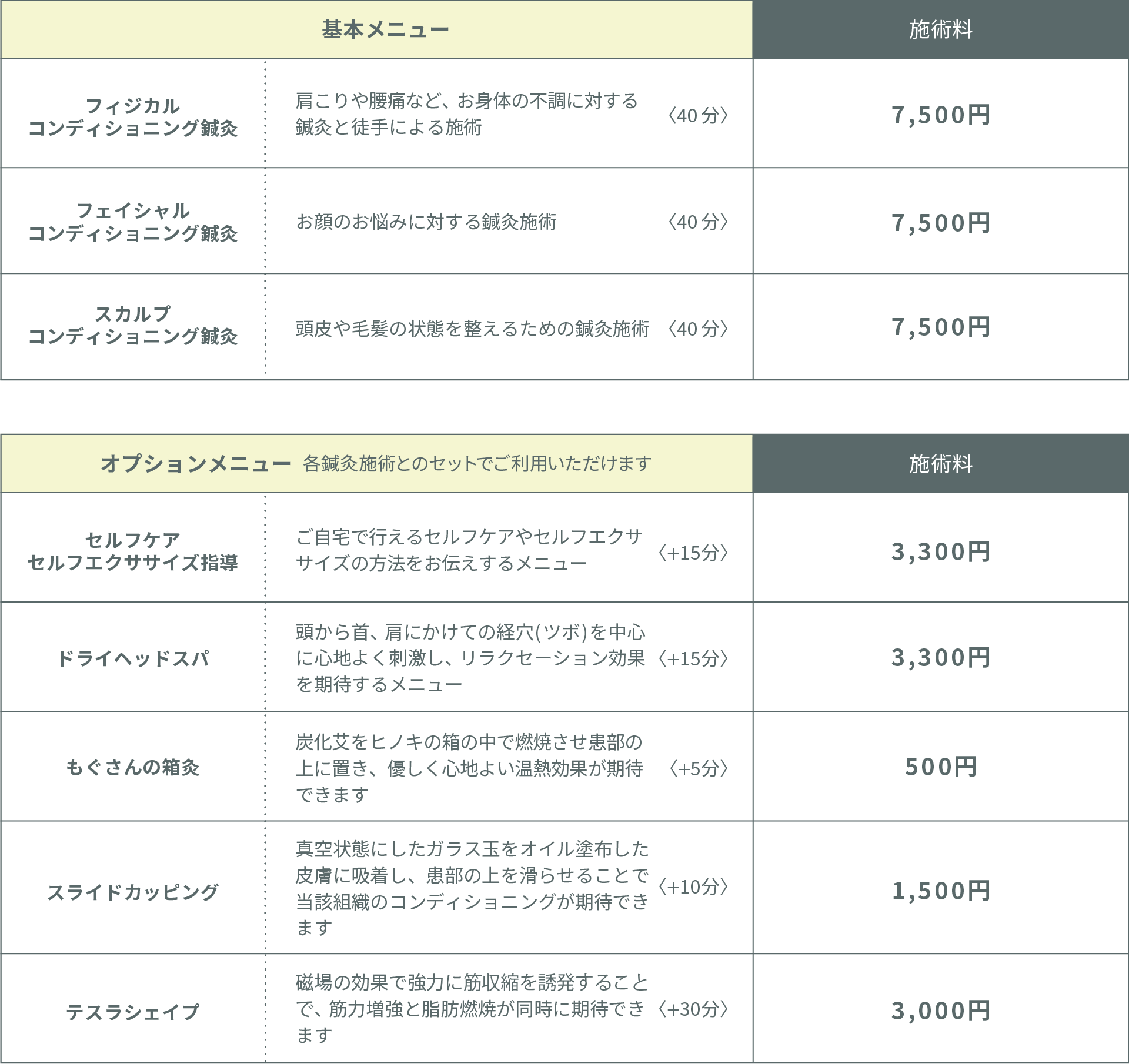Screen dimensions: 1129x1064
Task: Select the スライドカッピング option name
Action: click(133, 891)
